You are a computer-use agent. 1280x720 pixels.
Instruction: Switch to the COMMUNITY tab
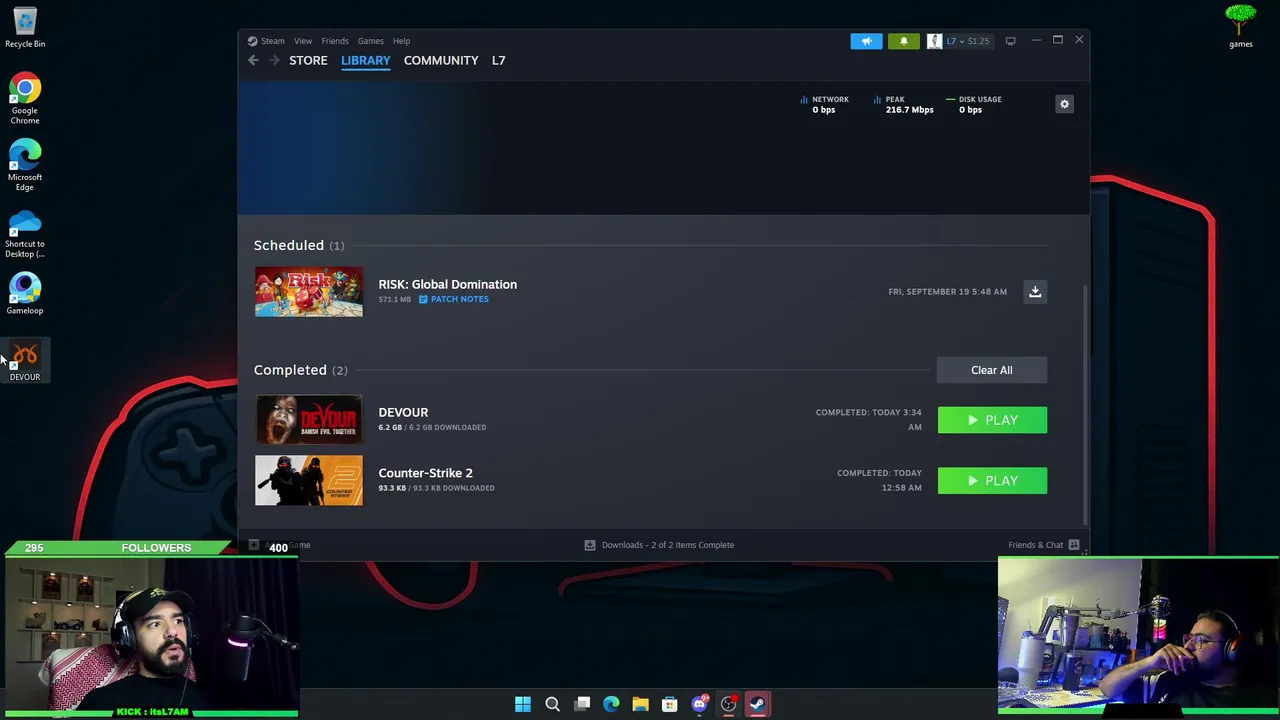tap(441, 60)
